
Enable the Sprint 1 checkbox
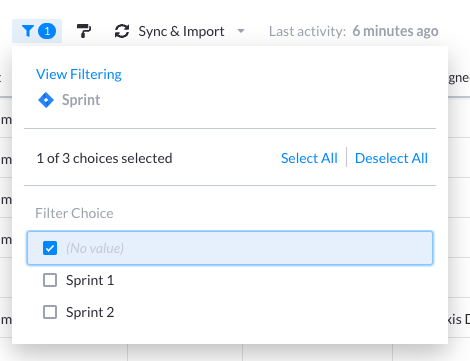(x=50, y=280)
